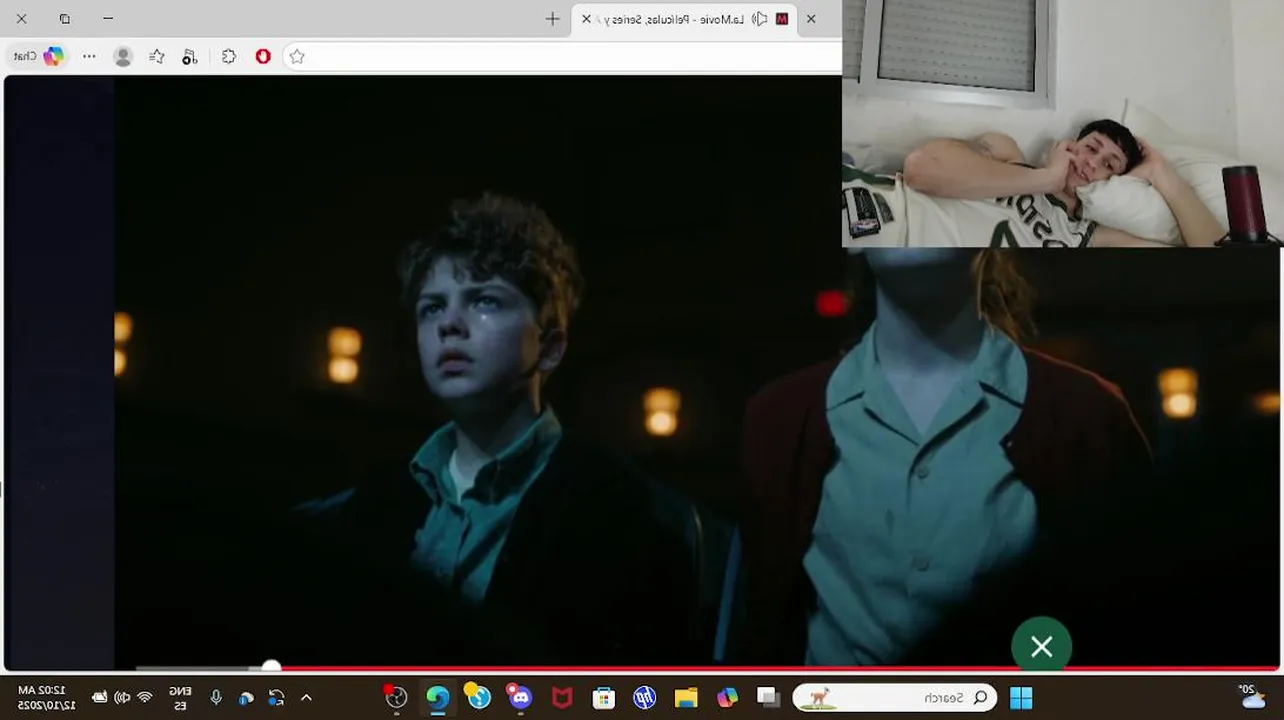Show hidden system tray icons chevron
1284x720 pixels.
pos(307,698)
